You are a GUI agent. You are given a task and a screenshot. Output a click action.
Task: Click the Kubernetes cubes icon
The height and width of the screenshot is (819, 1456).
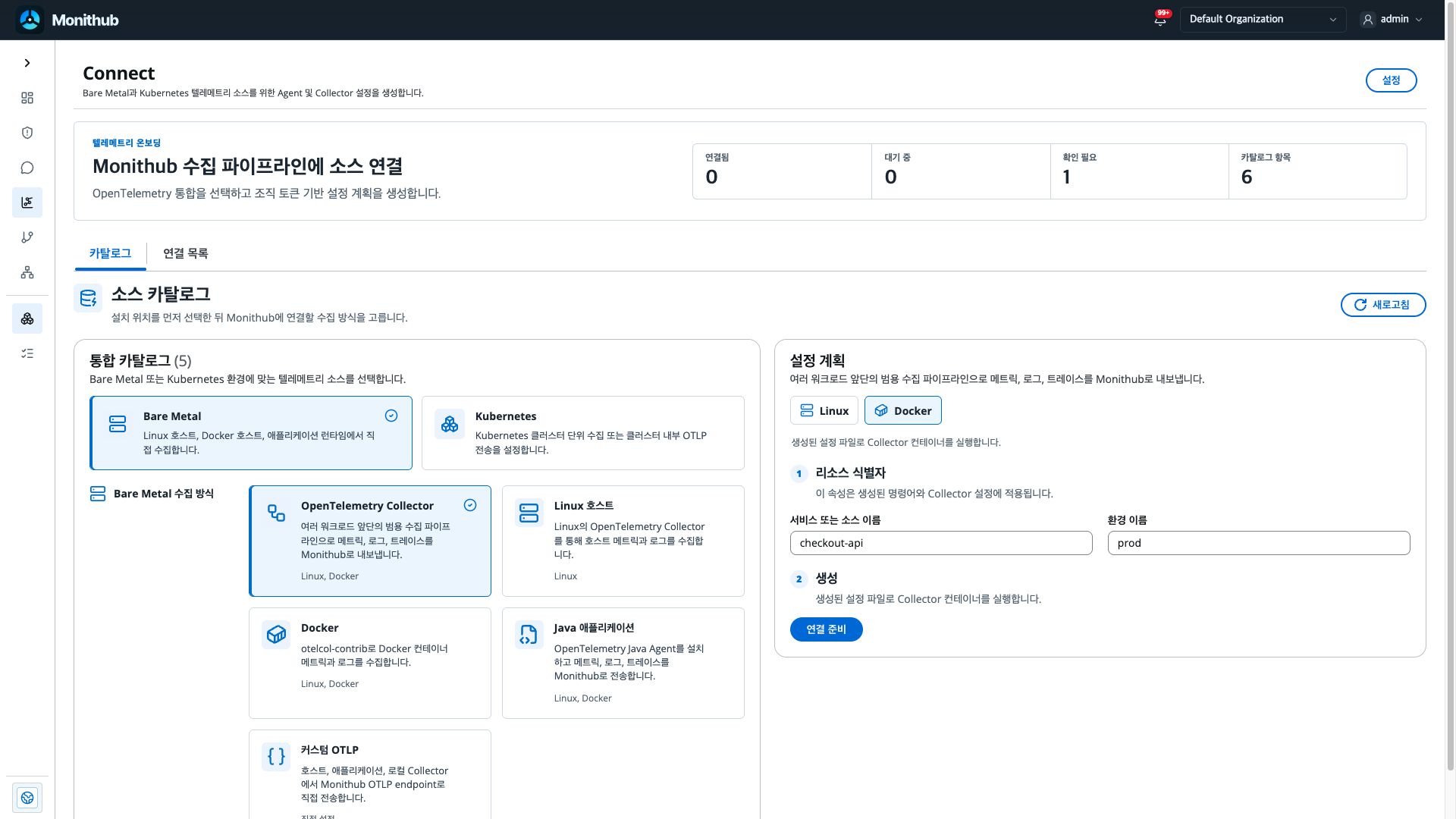450,424
